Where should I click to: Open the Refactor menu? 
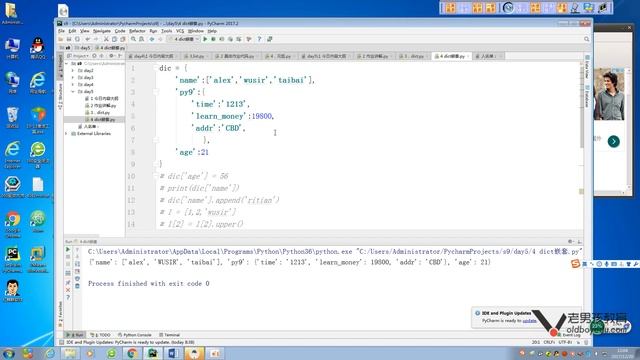click(137, 31)
